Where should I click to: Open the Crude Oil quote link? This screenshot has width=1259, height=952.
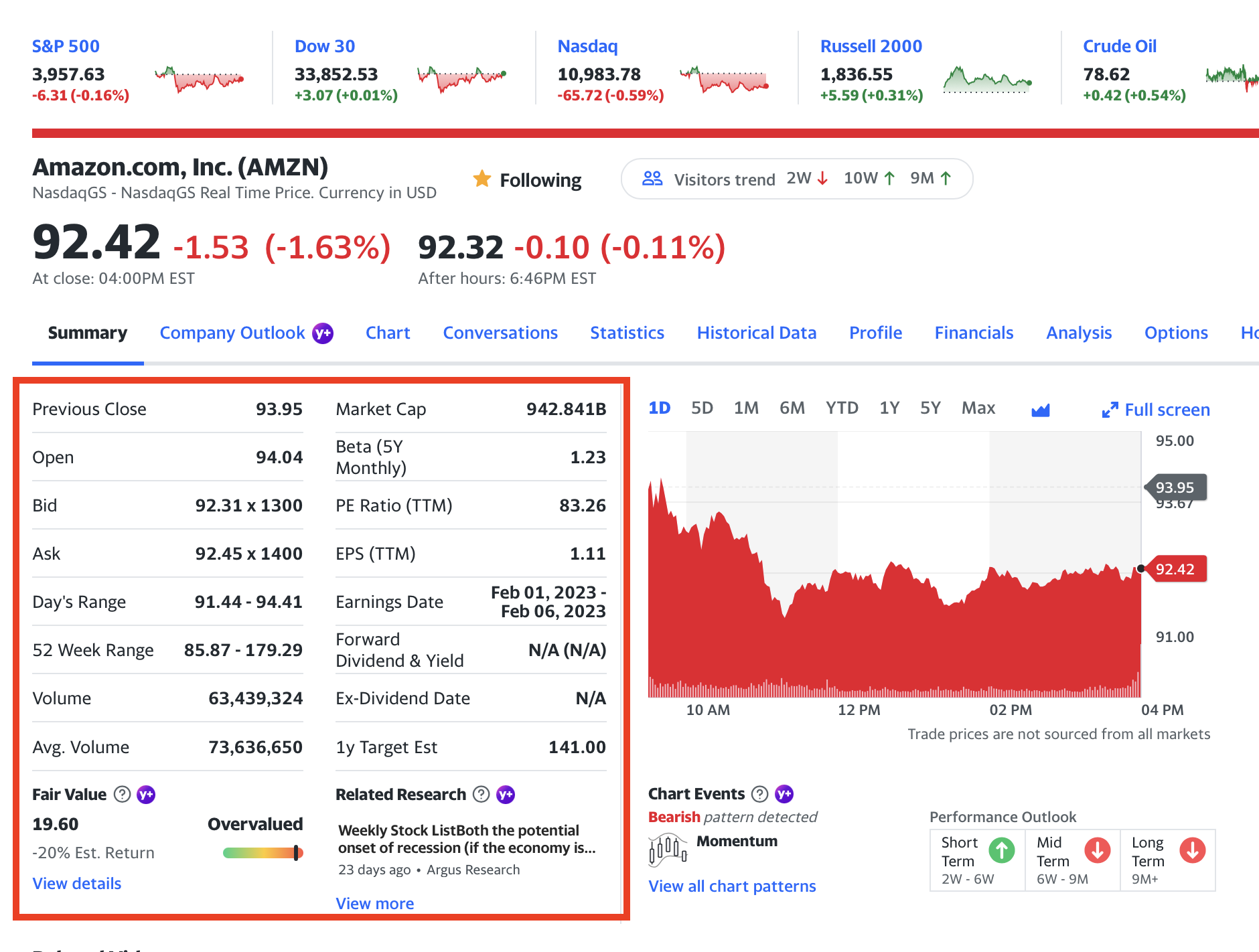click(x=1120, y=46)
